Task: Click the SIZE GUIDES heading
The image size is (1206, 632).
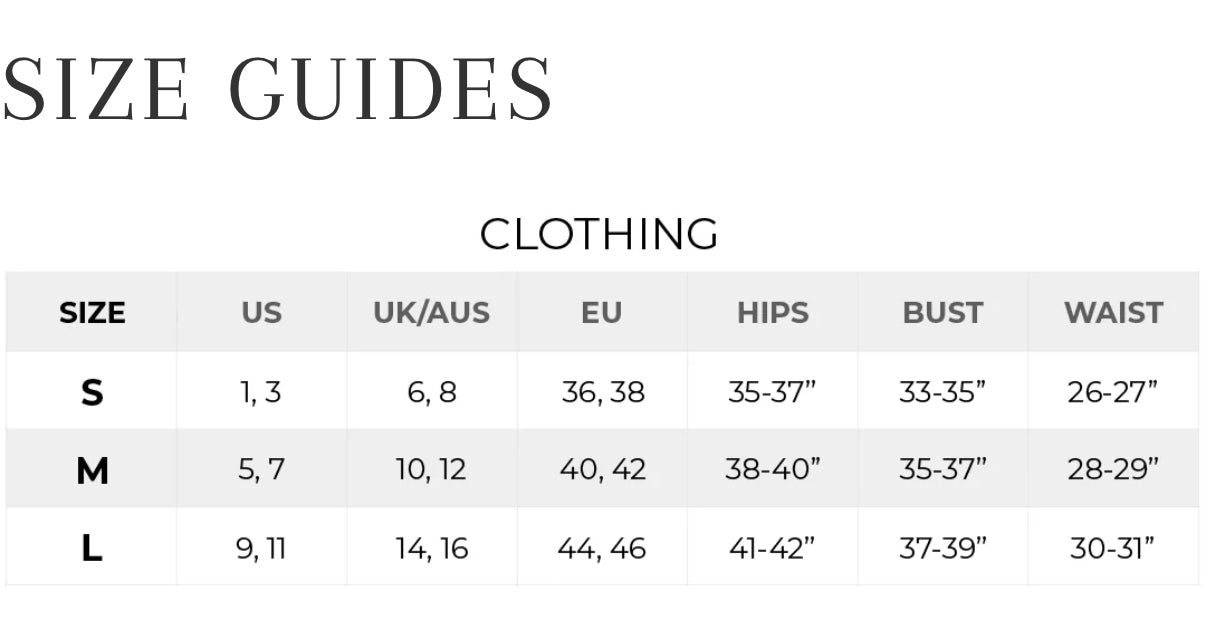Action: tap(277, 88)
